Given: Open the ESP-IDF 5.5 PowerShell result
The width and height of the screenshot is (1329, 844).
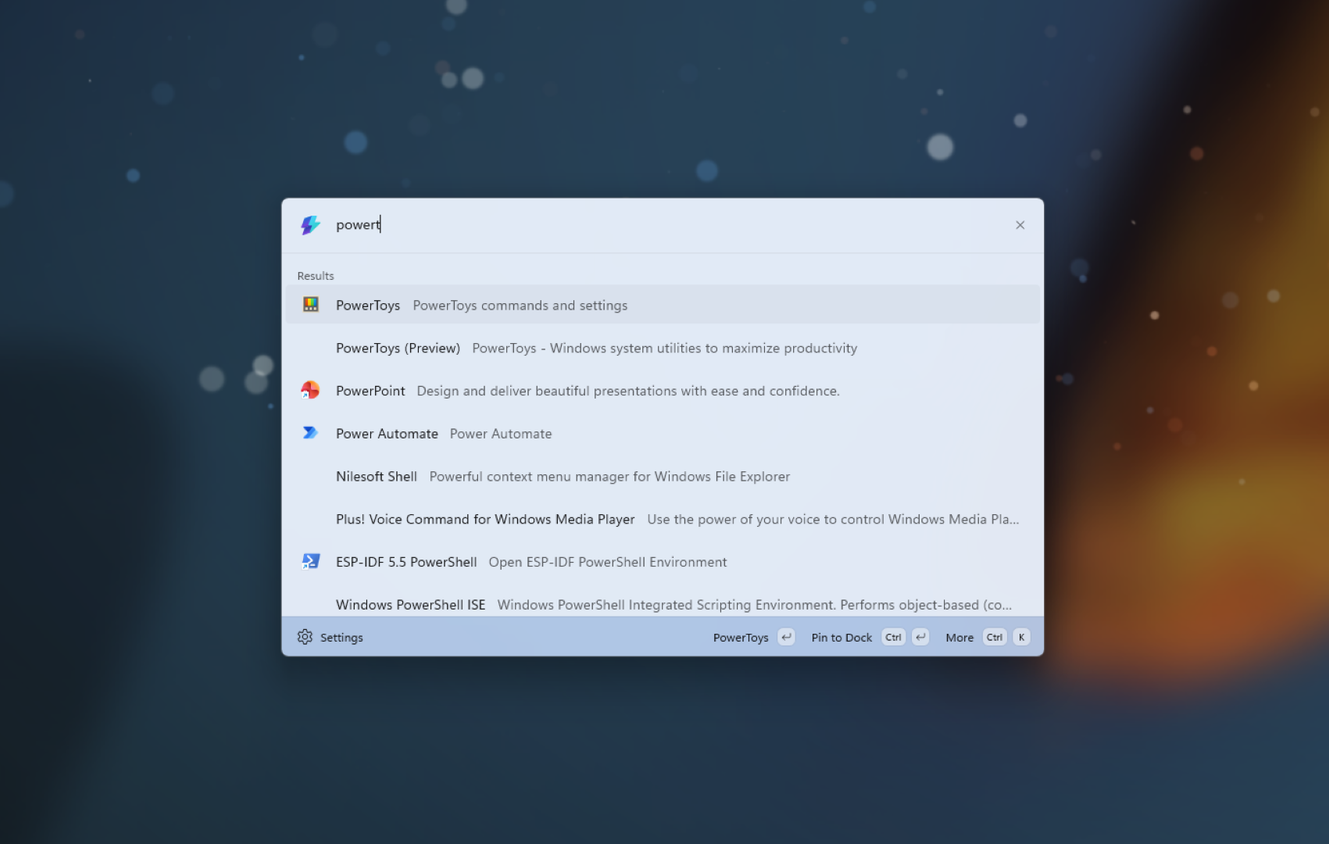Looking at the screenshot, I should tap(663, 562).
